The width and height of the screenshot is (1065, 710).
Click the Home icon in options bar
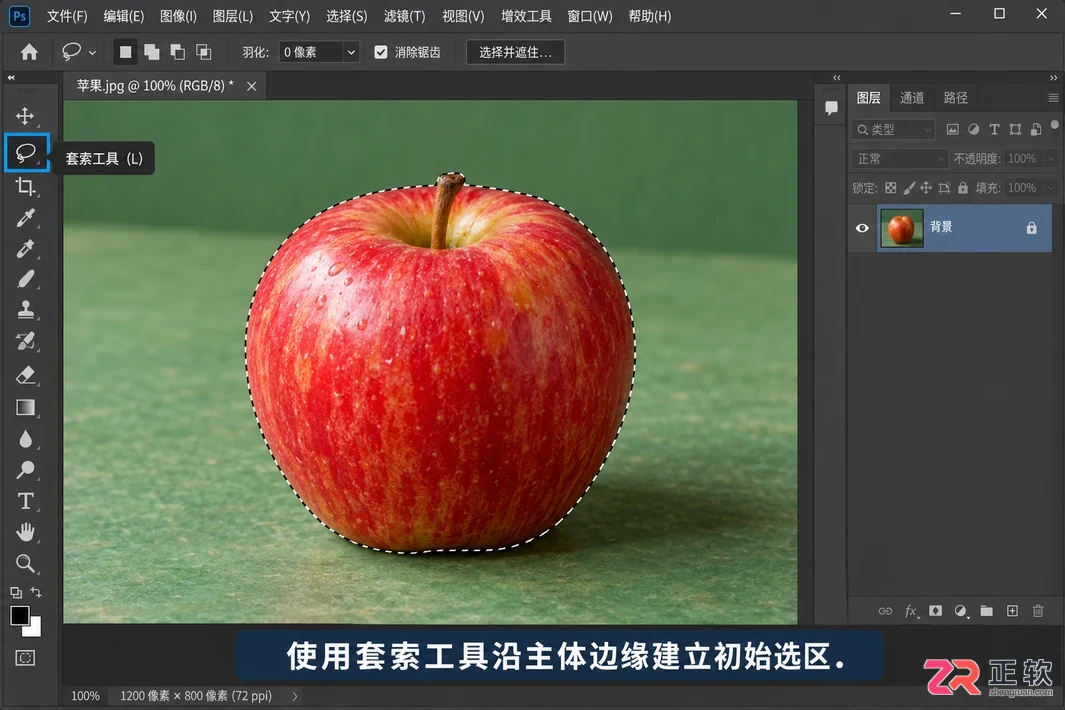coord(29,52)
